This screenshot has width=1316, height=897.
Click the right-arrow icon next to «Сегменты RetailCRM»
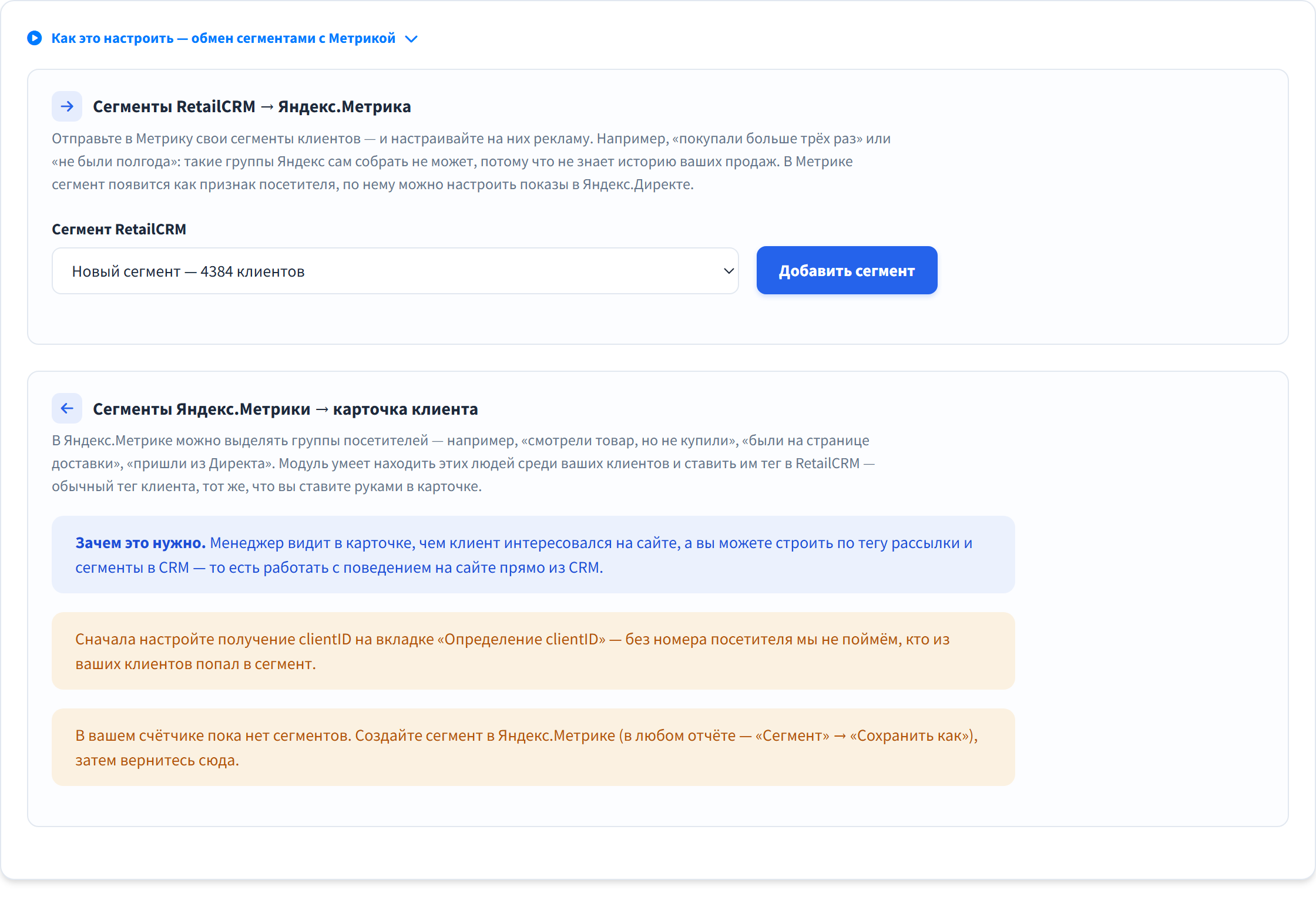tap(67, 106)
